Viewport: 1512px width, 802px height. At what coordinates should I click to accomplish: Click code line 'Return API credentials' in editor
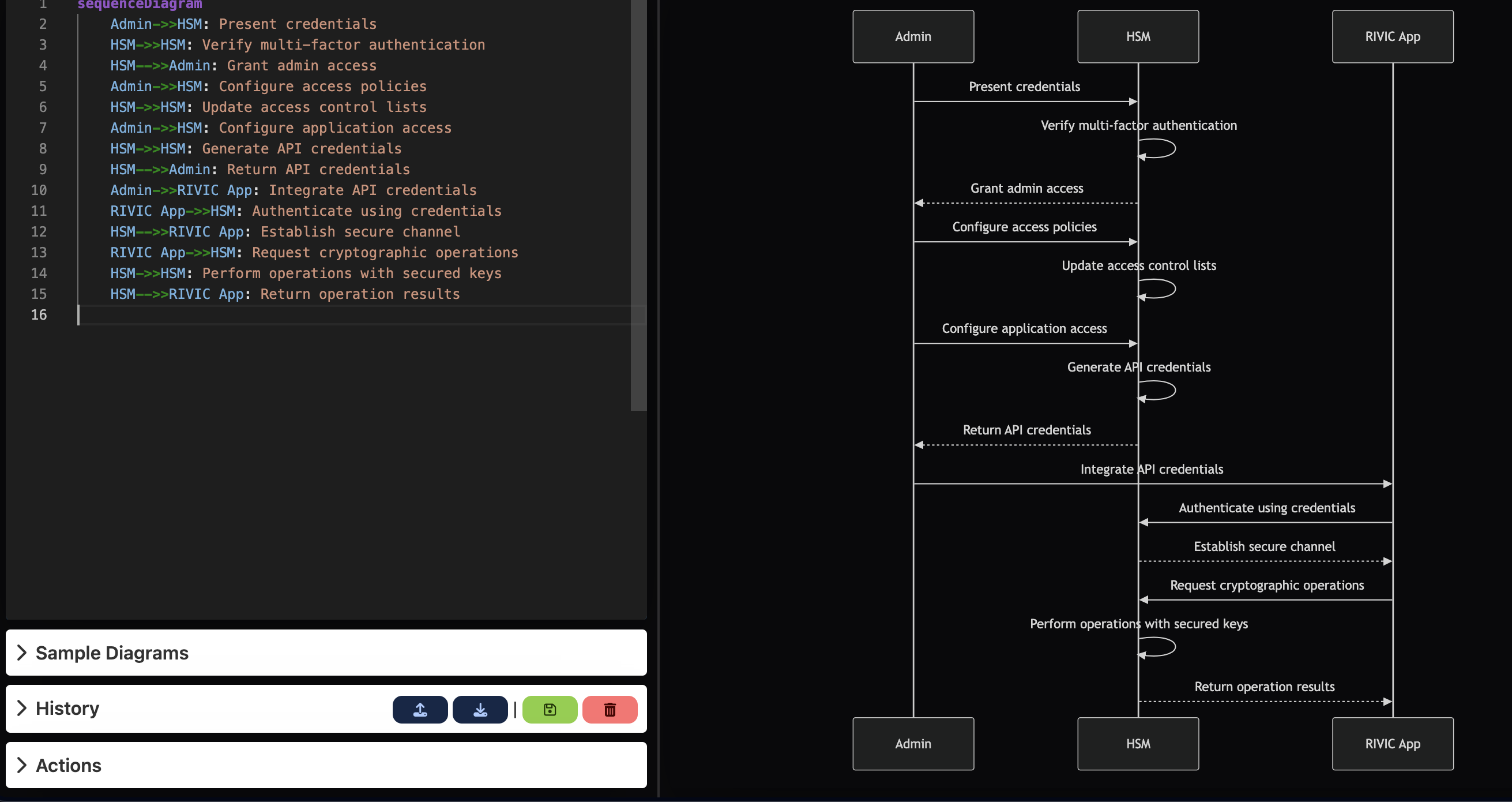(260, 169)
